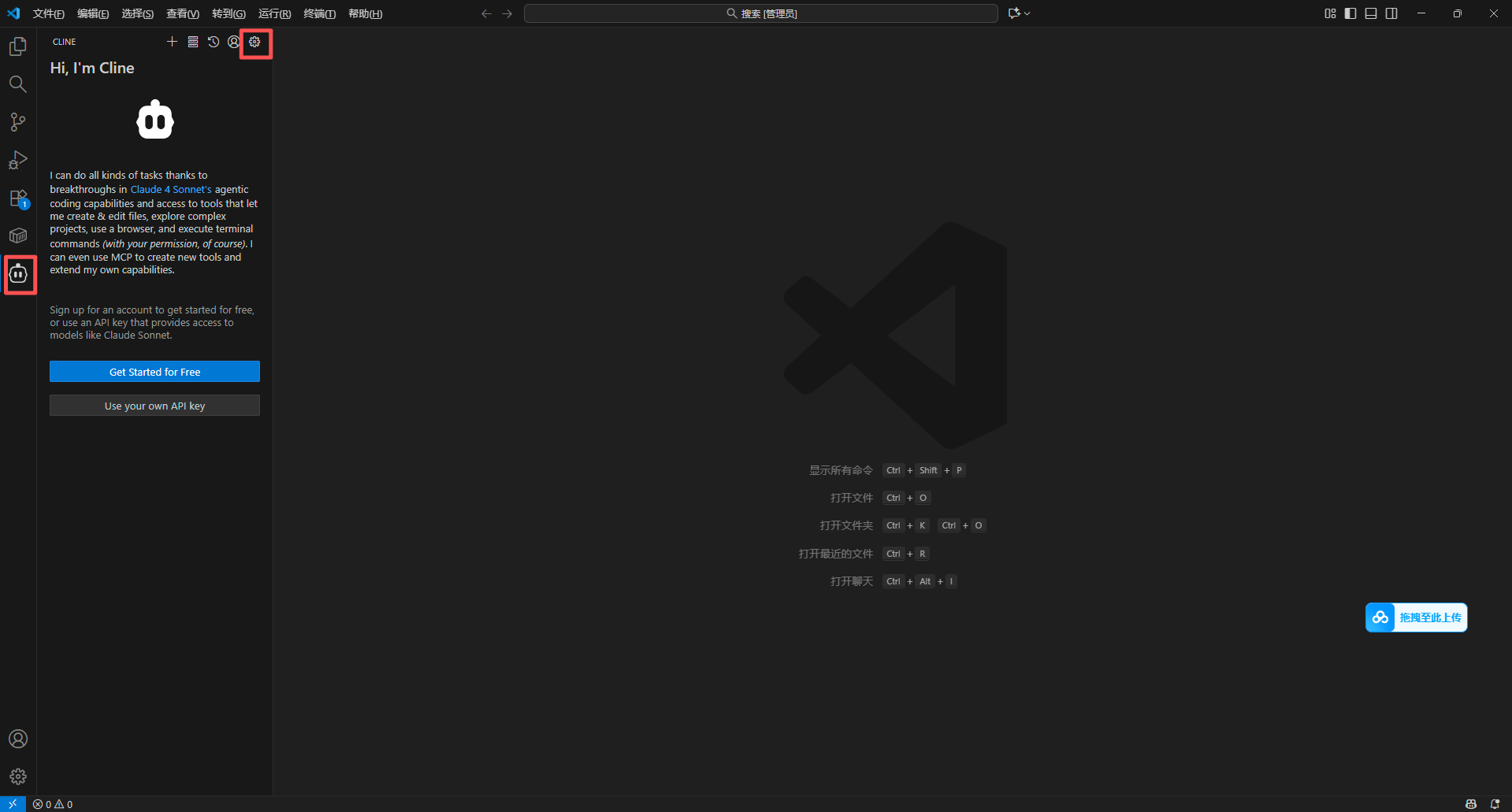Open Cline settings gear icon
This screenshot has height=812, width=1512.
254,42
